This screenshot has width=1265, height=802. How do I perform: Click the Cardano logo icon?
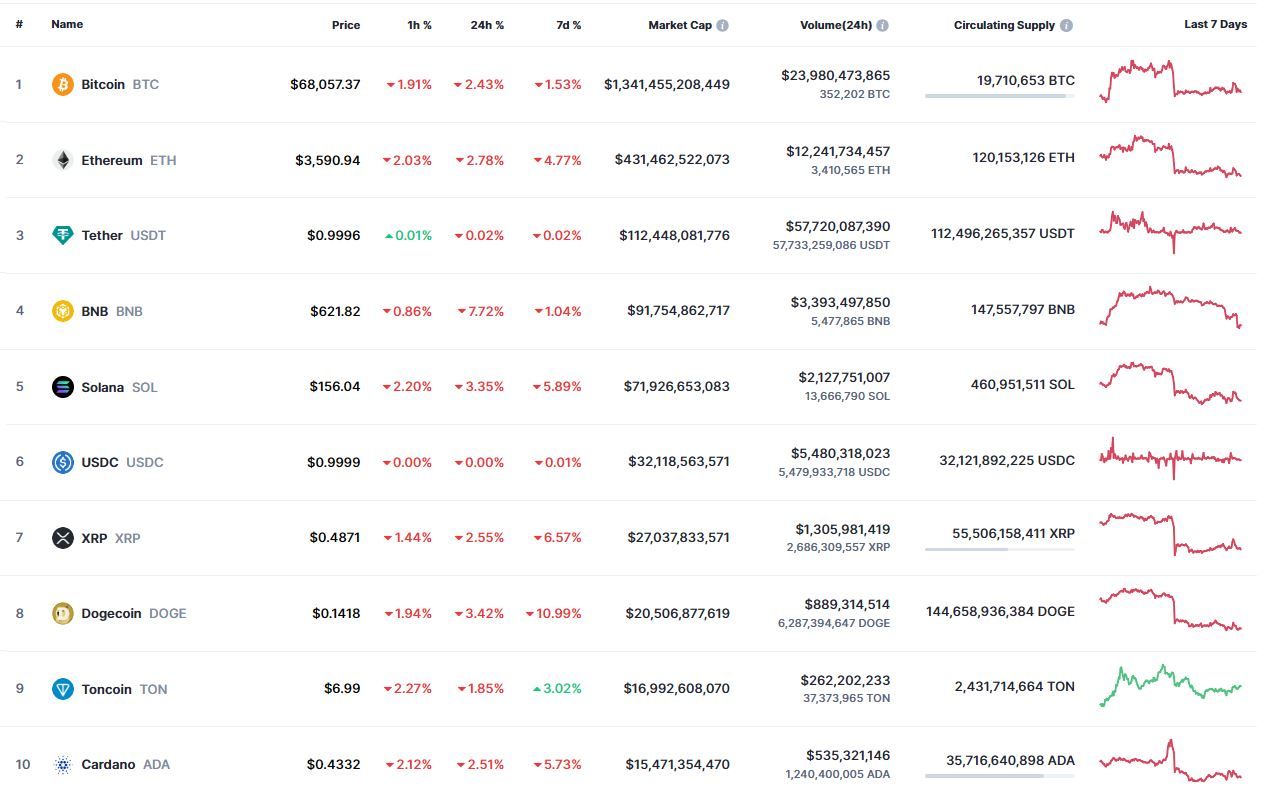63,765
